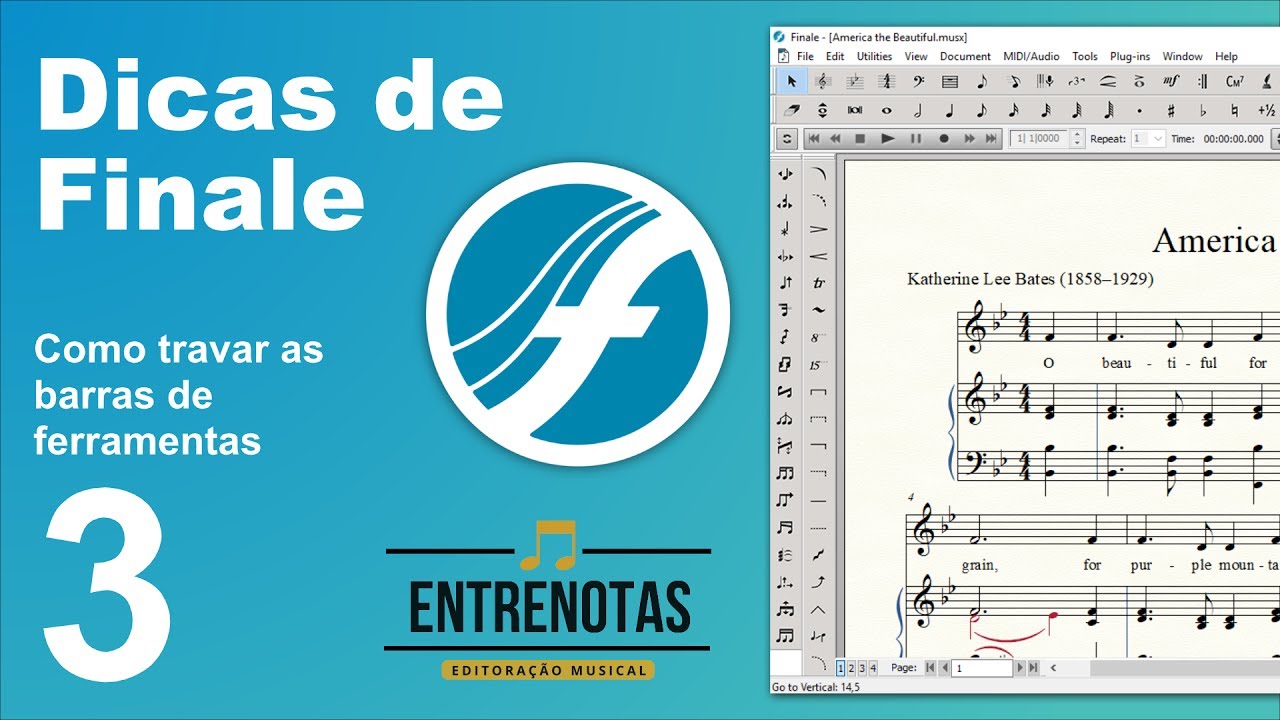This screenshot has width=1280, height=720.
Task: Select the 8va smart shape
Action: (819, 337)
